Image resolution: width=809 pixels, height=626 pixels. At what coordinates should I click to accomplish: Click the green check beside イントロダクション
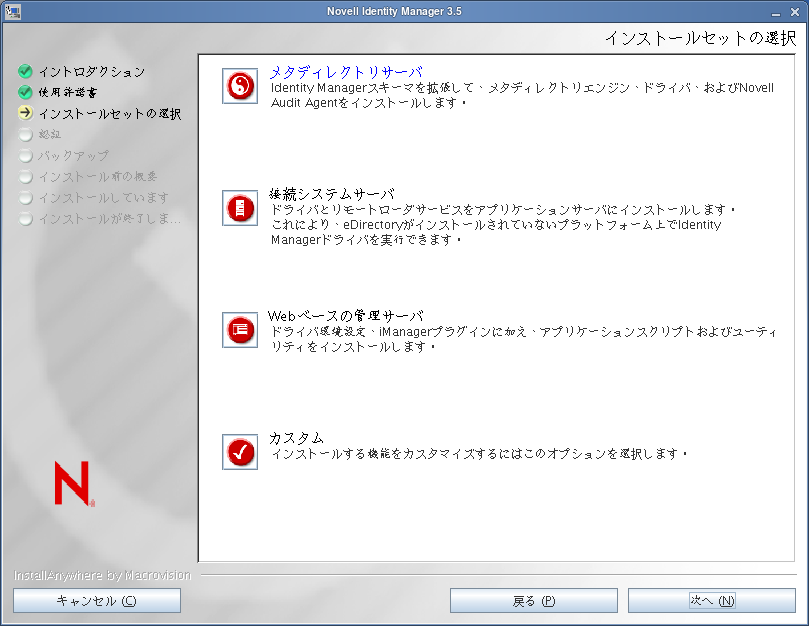(x=25, y=71)
